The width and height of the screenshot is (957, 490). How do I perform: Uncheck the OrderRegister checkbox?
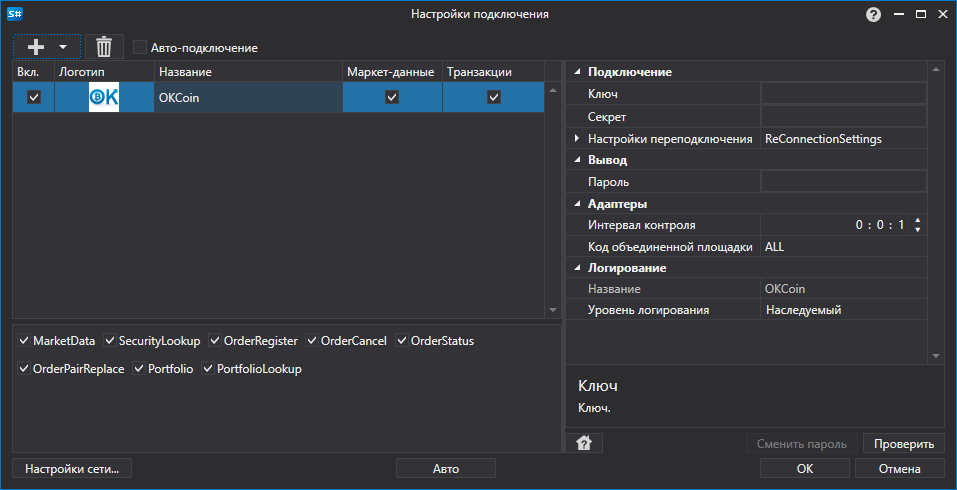click(215, 340)
